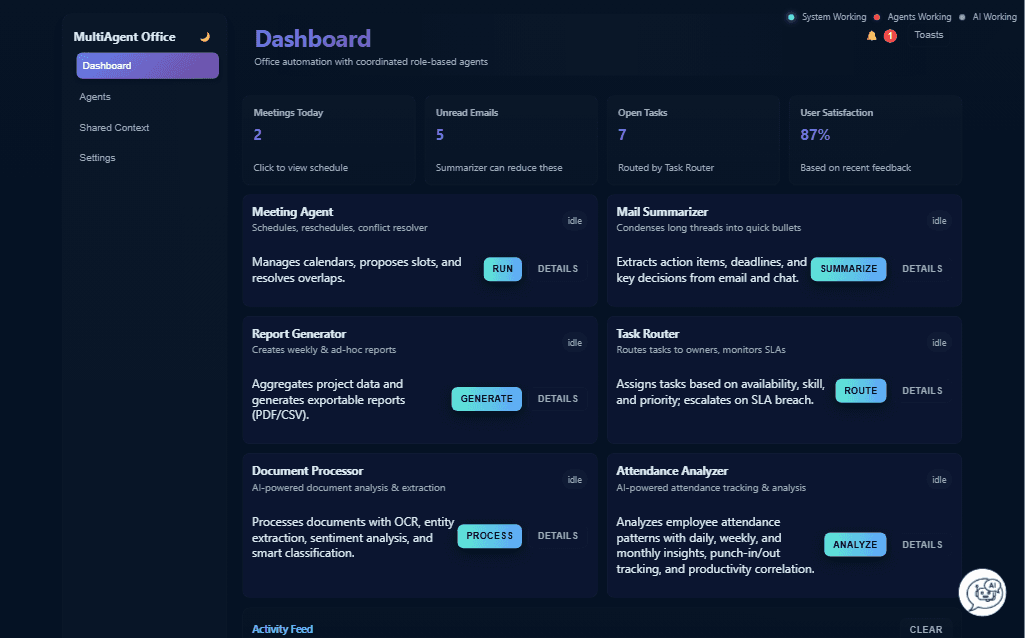Click the System Working status dot

coord(791,17)
